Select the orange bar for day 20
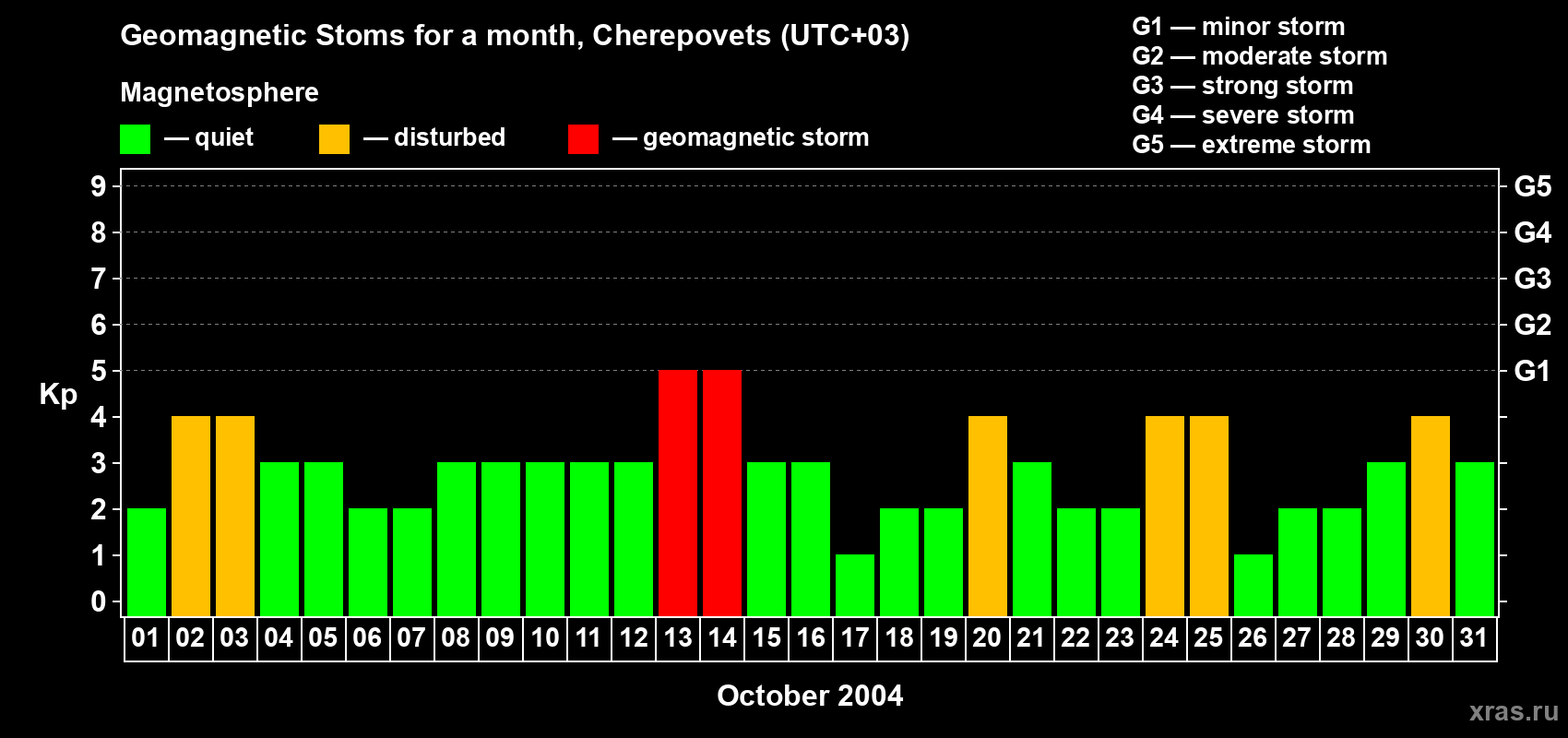The image size is (1568, 738). click(988, 516)
